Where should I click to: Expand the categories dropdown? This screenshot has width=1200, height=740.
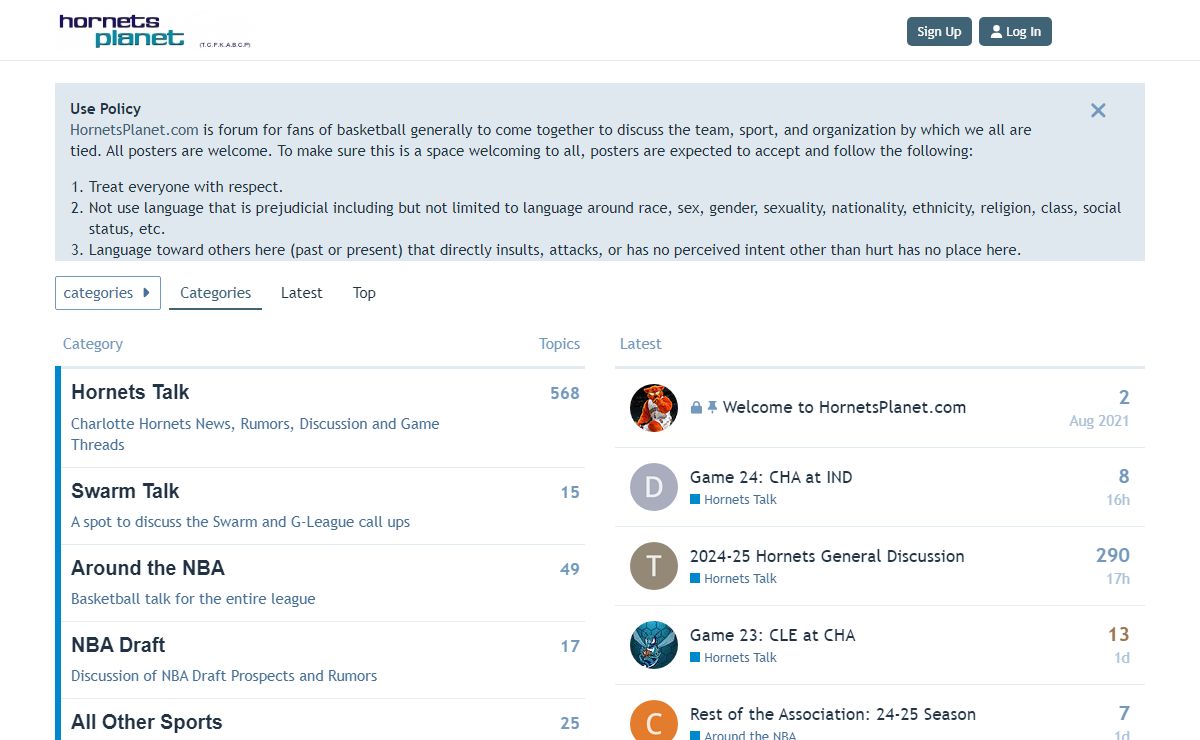[108, 293]
